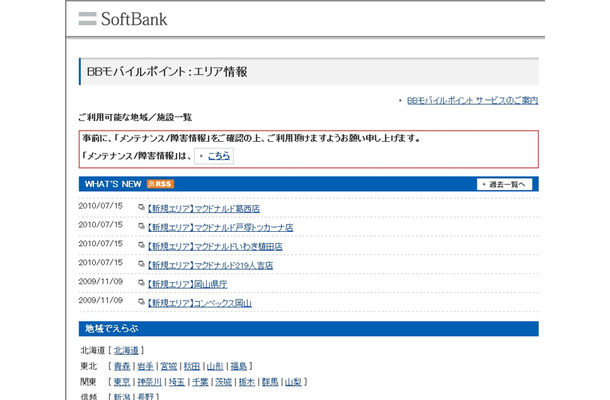Open 【新規エリア】マクドナルドいわき植田店 link

[215, 246]
